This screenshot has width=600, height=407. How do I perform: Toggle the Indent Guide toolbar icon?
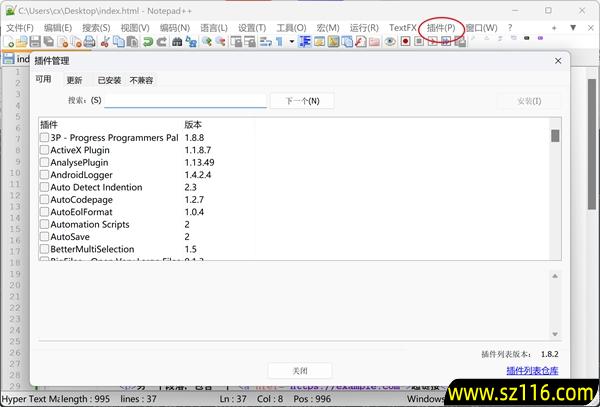305,41
